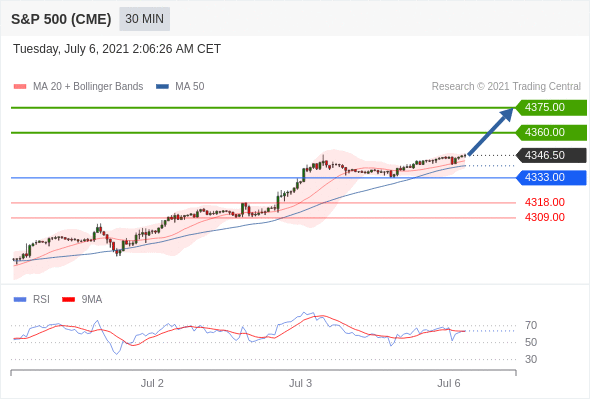Click the S&P 500 (CME) title
The width and height of the screenshot is (590, 400).
(x=61, y=19)
